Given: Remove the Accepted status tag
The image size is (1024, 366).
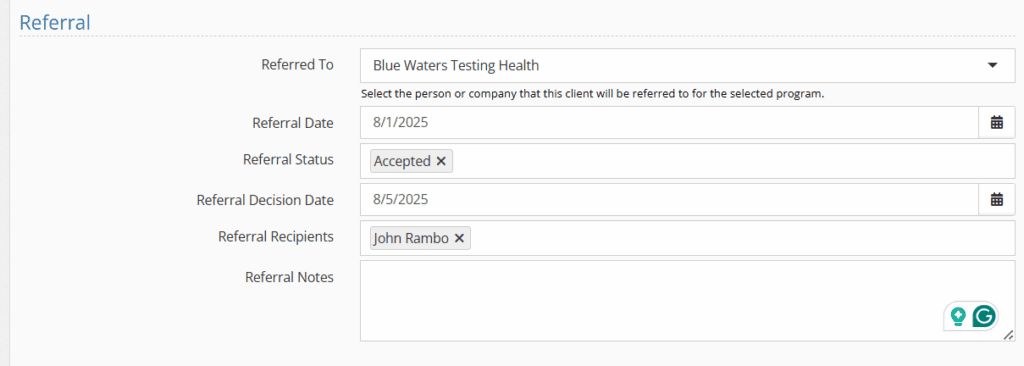Looking at the screenshot, I should click(441, 161).
